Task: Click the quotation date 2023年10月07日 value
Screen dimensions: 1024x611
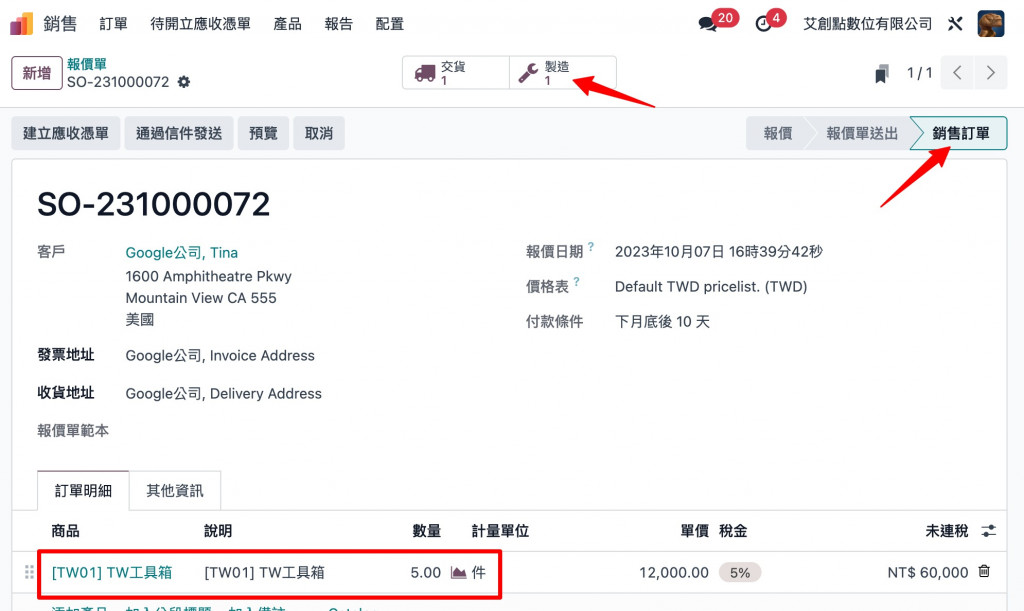Action: (x=718, y=252)
